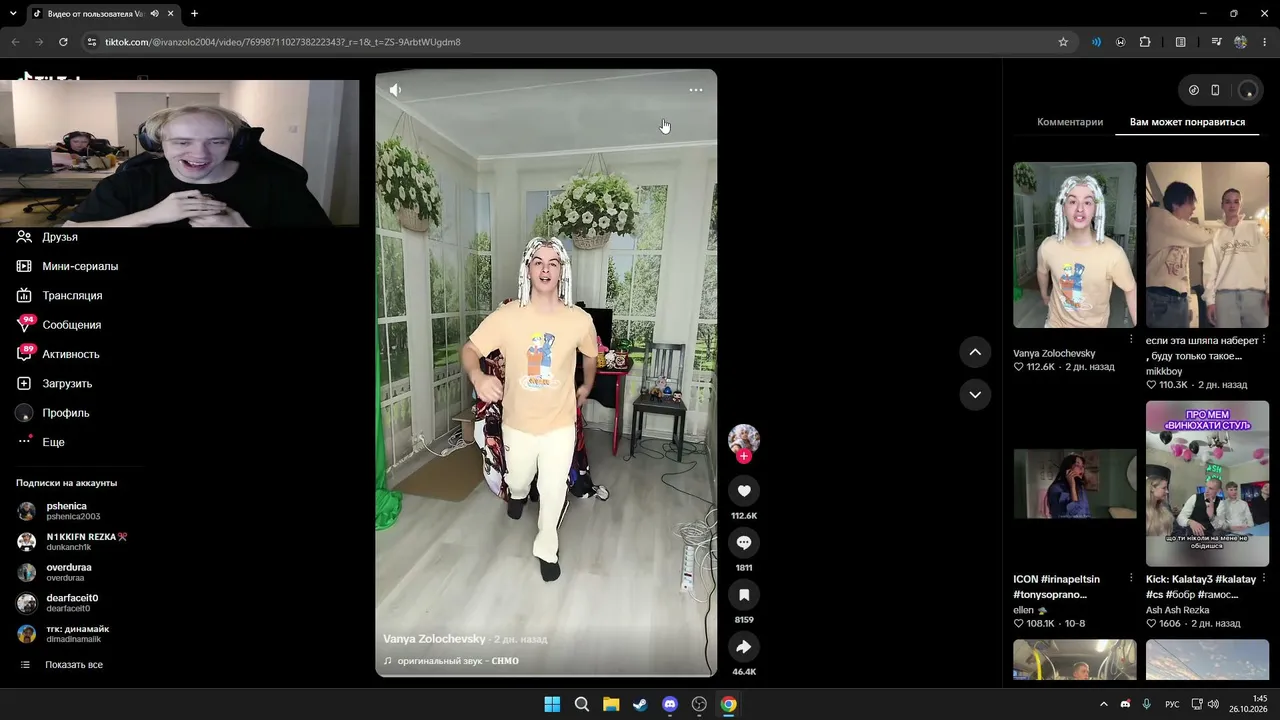Open File Explorer from the taskbar
This screenshot has height=720, width=1280.
[611, 704]
